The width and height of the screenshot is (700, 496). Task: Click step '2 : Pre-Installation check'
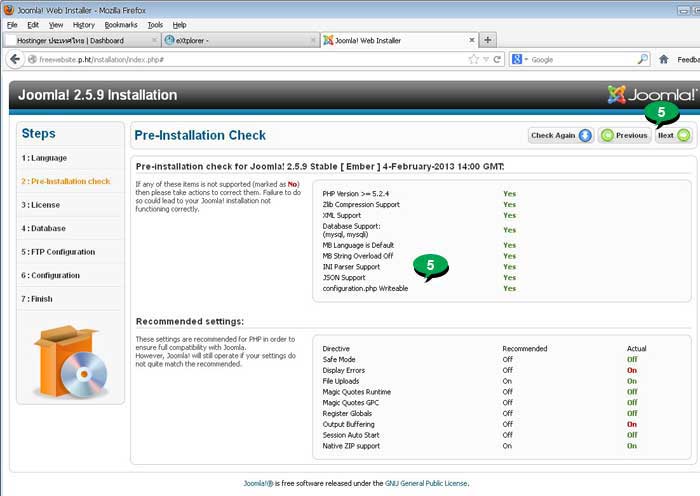pyautogui.click(x=66, y=181)
